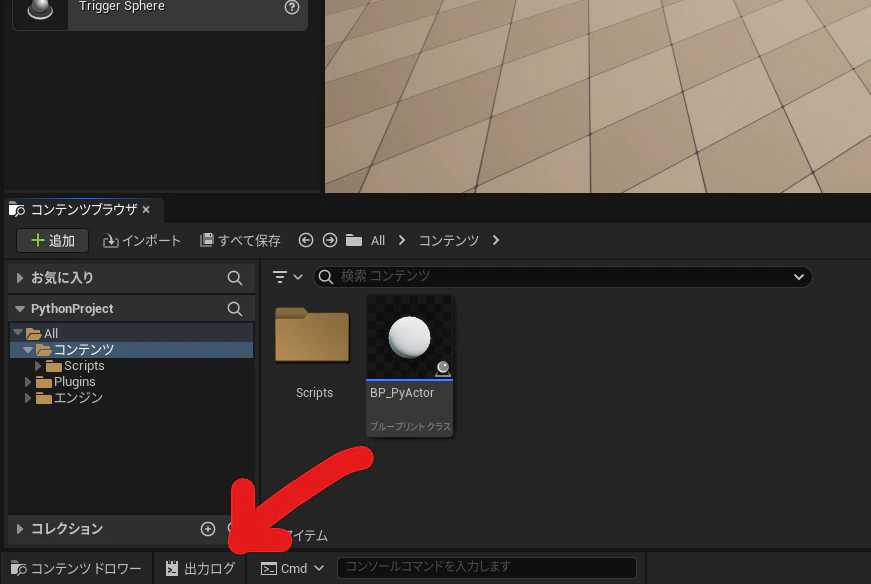This screenshot has width=871, height=584.
Task: Select the コンテンツ breadcrumb
Action: tap(448, 241)
